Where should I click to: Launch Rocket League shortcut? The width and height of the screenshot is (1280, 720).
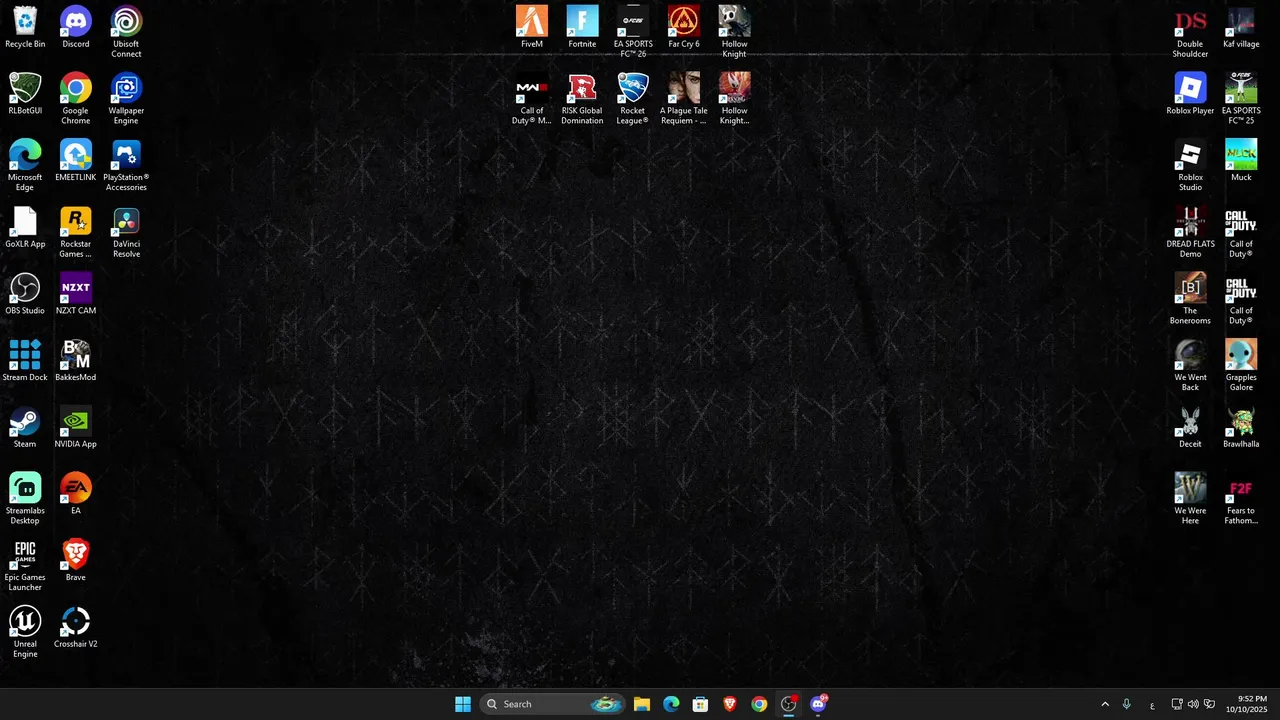[633, 99]
